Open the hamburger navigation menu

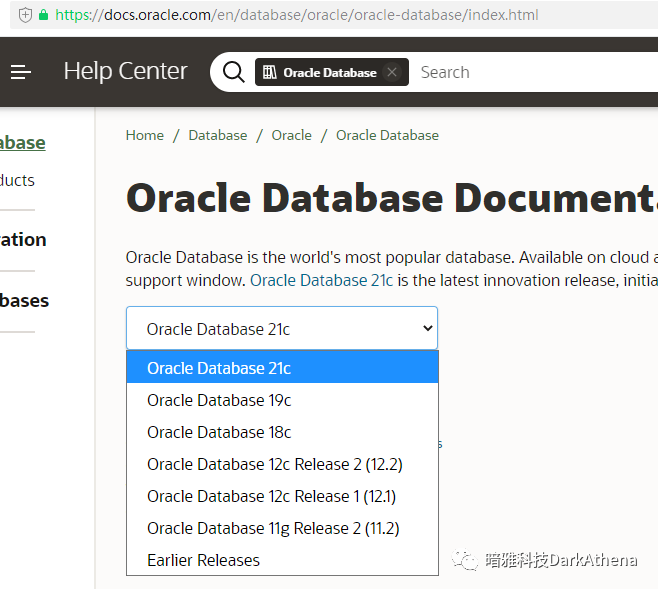[21, 72]
